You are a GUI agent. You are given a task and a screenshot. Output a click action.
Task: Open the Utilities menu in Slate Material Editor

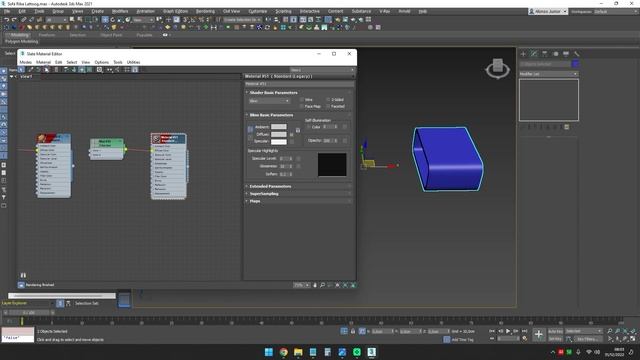(x=133, y=62)
